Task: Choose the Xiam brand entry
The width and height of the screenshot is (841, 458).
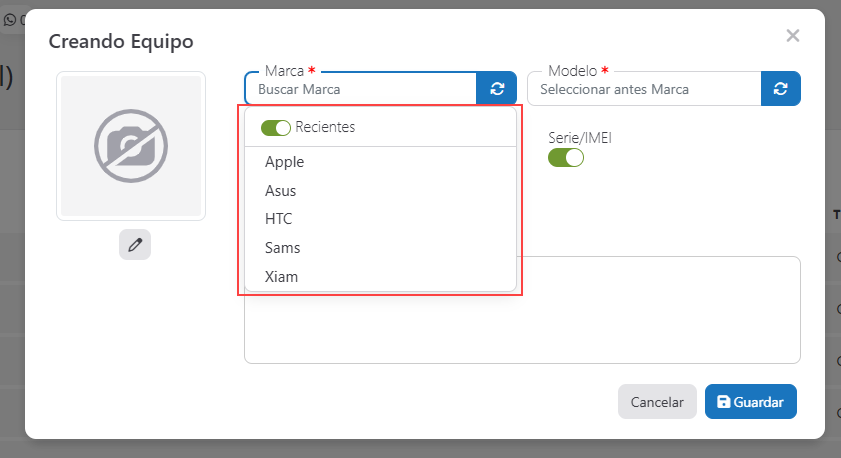Action: tap(282, 277)
